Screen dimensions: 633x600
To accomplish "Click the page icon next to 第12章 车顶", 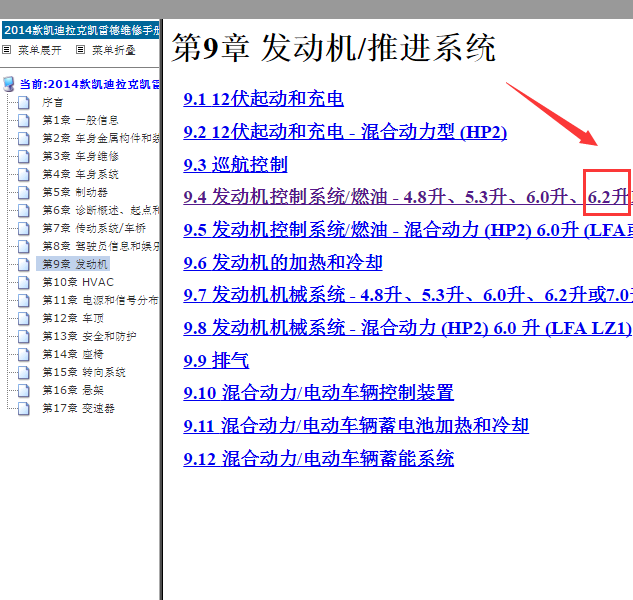I will tap(24, 319).
